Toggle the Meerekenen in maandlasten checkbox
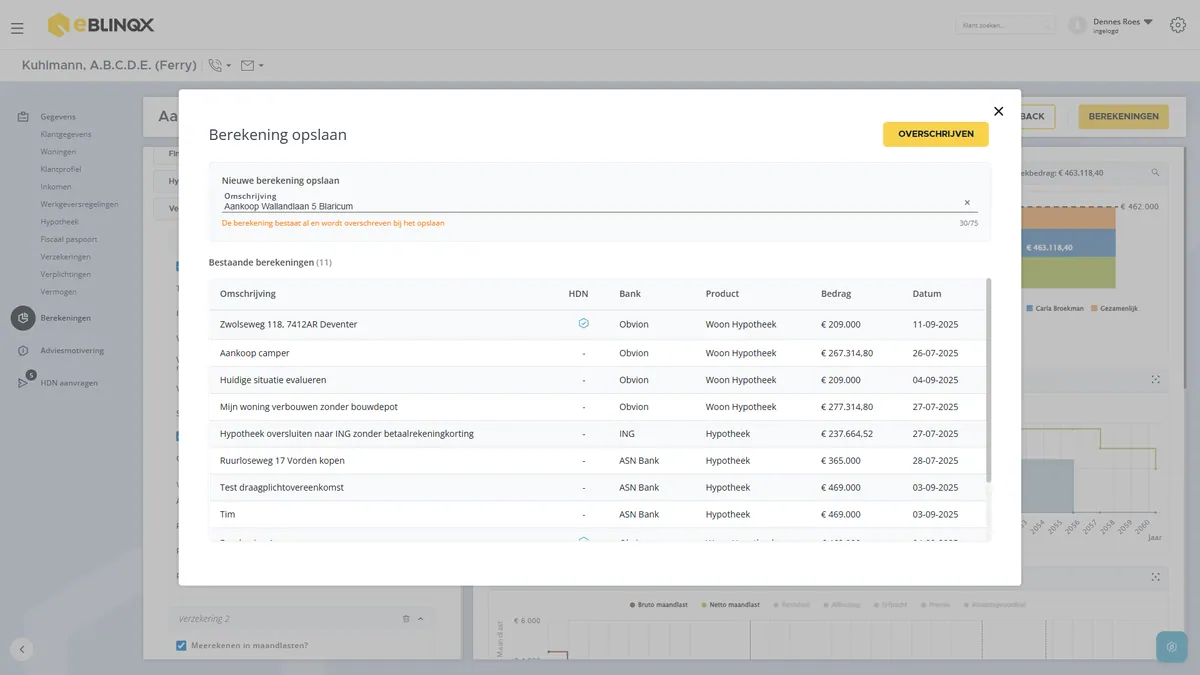Screen dimensions: 1200x675 point(181,645)
